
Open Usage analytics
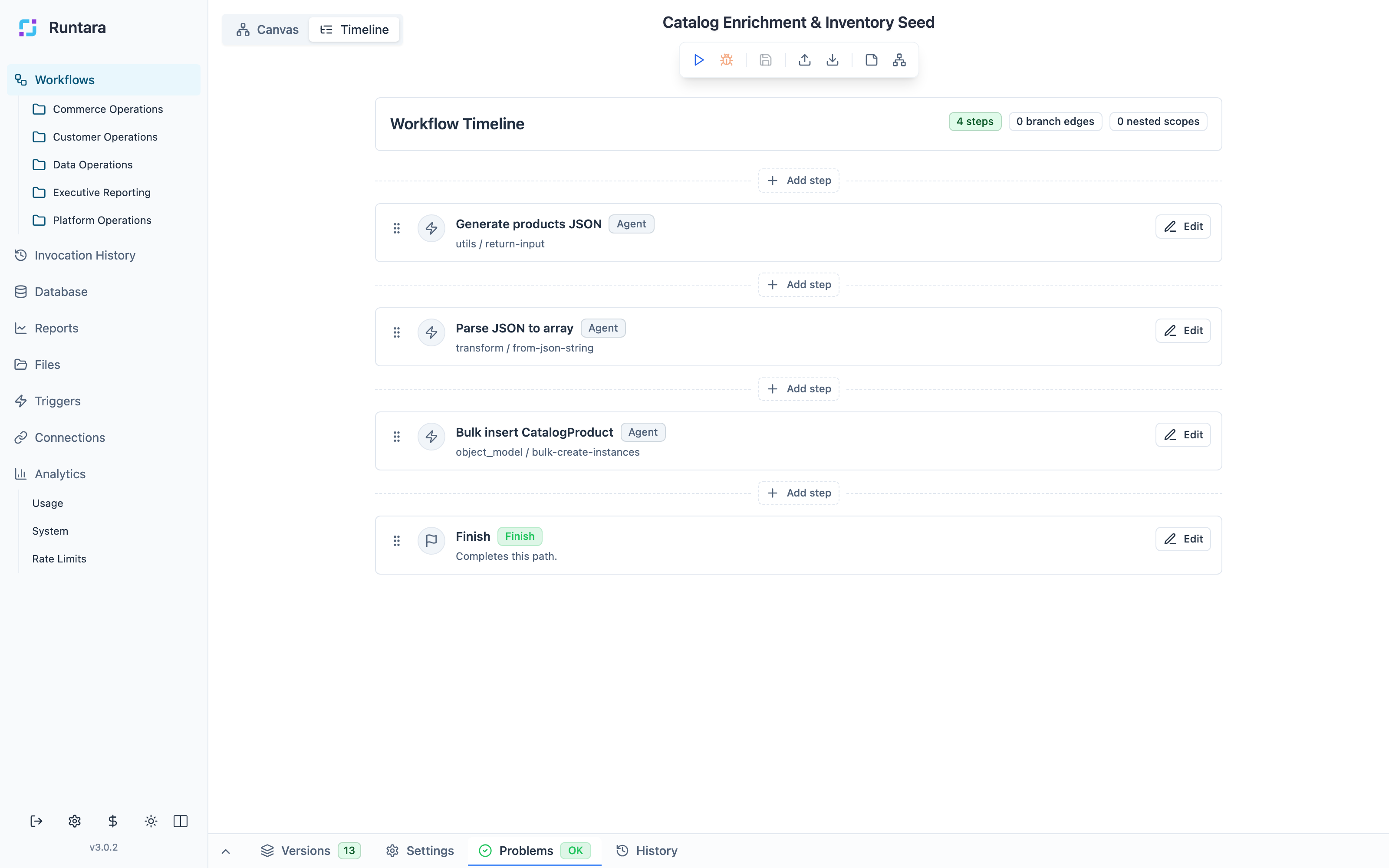[x=48, y=503]
